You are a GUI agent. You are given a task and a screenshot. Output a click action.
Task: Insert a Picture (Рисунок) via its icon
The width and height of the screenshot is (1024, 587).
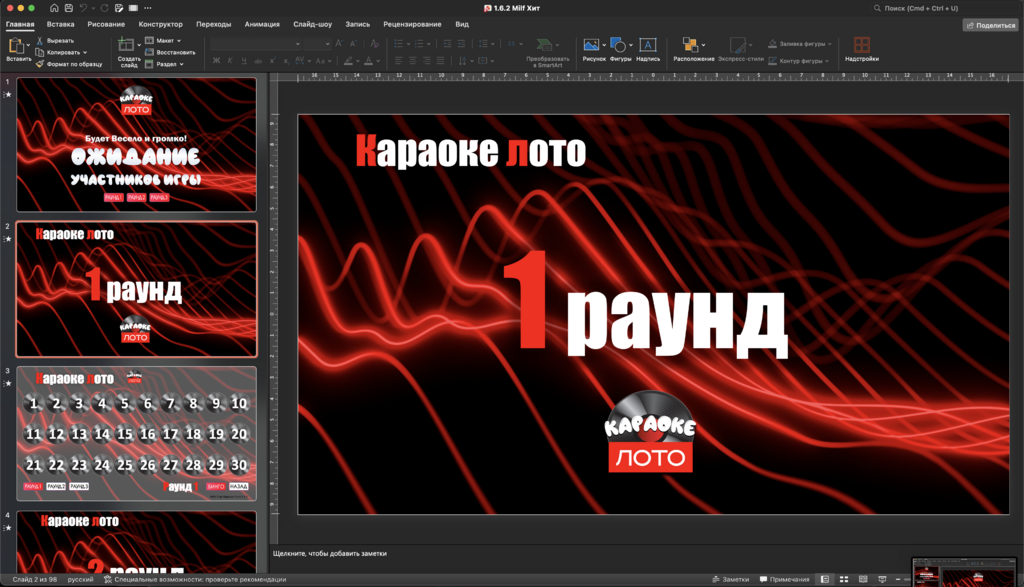coord(591,44)
